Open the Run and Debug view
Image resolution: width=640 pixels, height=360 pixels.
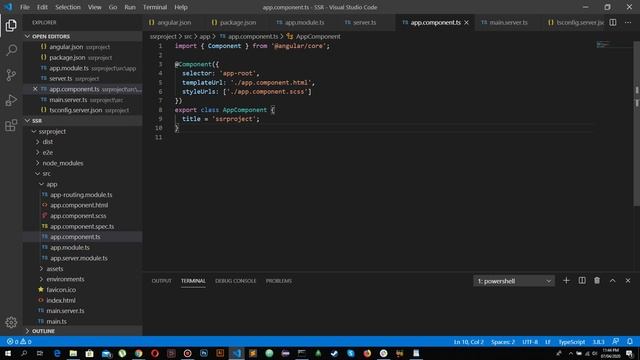coord(11,100)
